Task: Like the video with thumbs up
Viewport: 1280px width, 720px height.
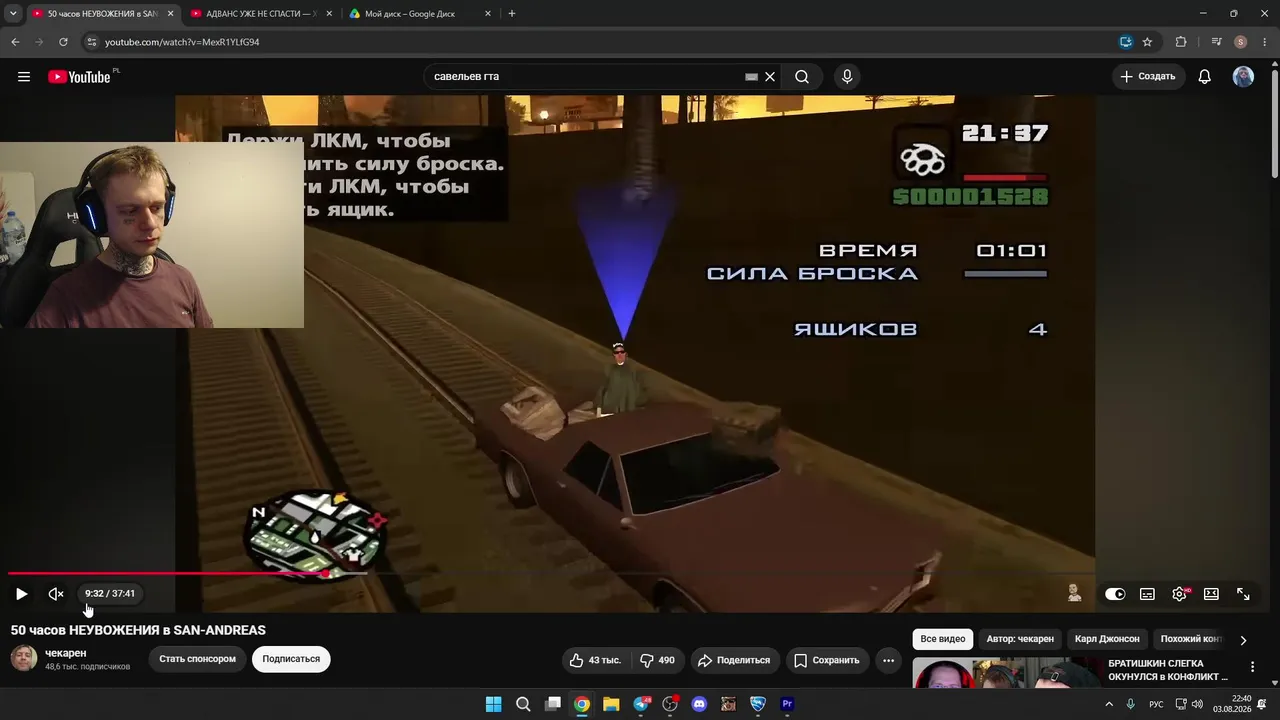Action: (596, 660)
